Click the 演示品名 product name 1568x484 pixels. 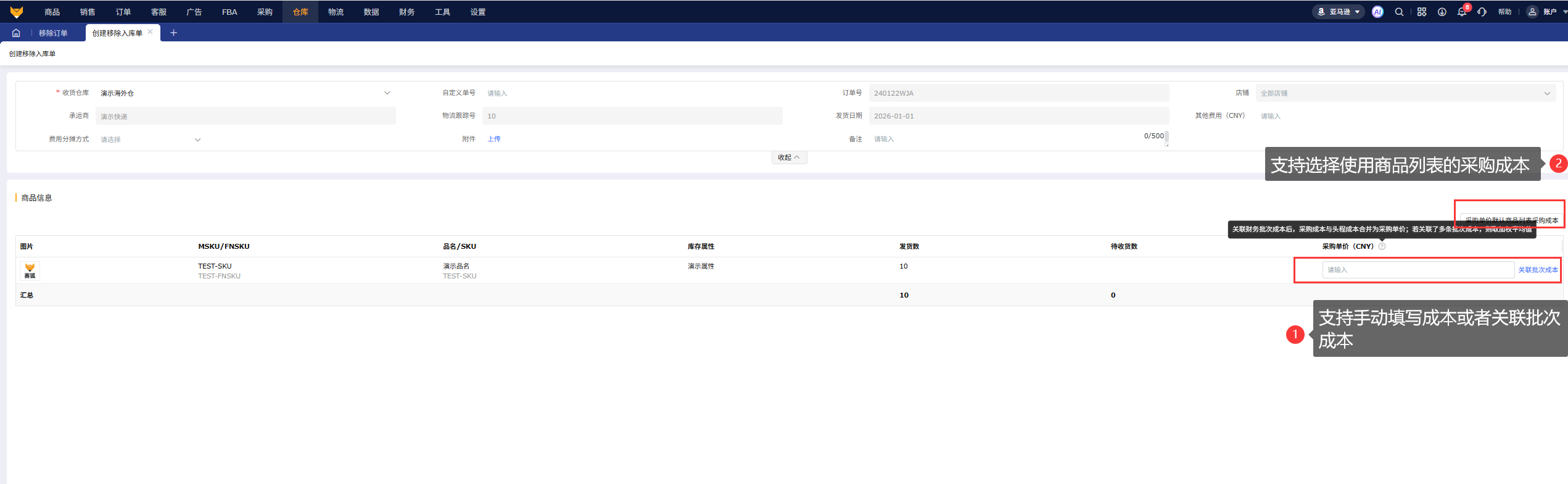tap(456, 266)
